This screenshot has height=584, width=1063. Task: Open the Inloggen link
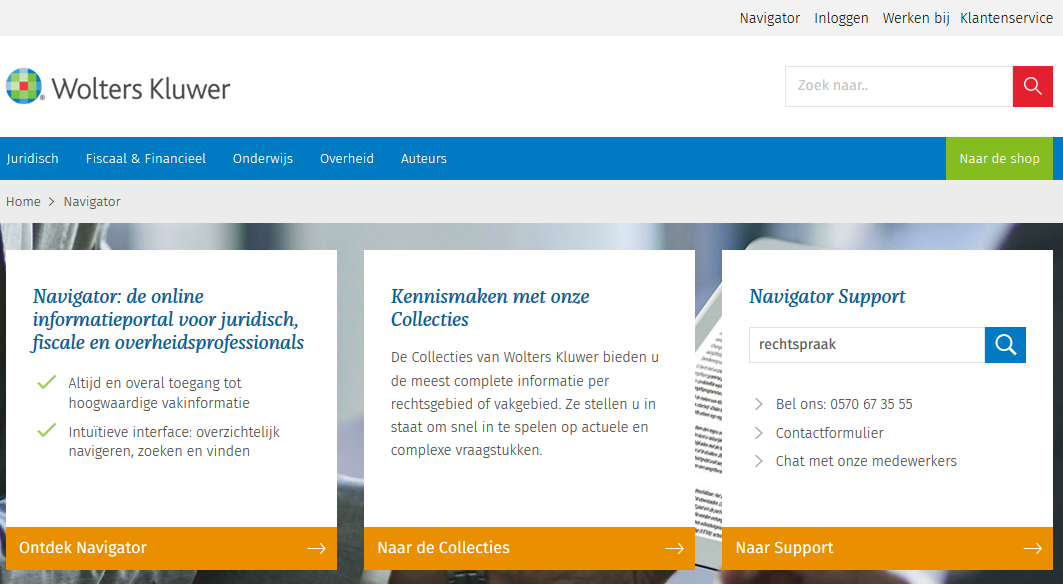841,18
